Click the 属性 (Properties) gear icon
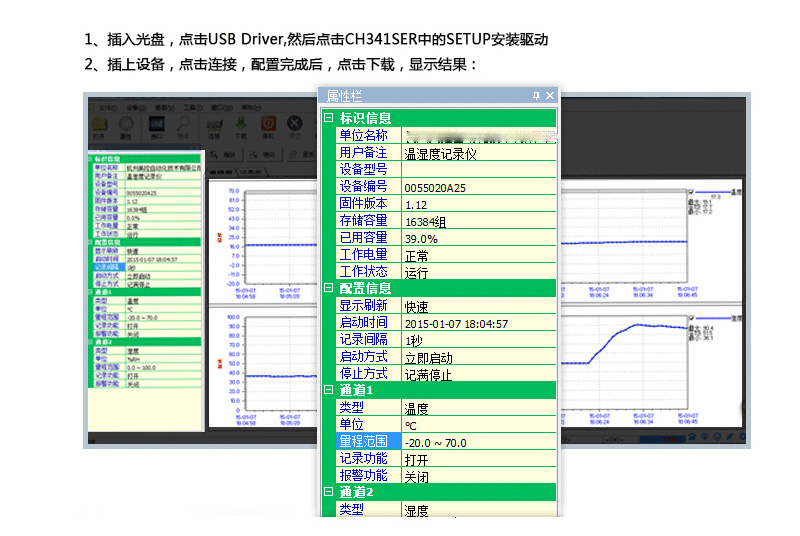800x536 pixels. pyautogui.click(x=126, y=125)
